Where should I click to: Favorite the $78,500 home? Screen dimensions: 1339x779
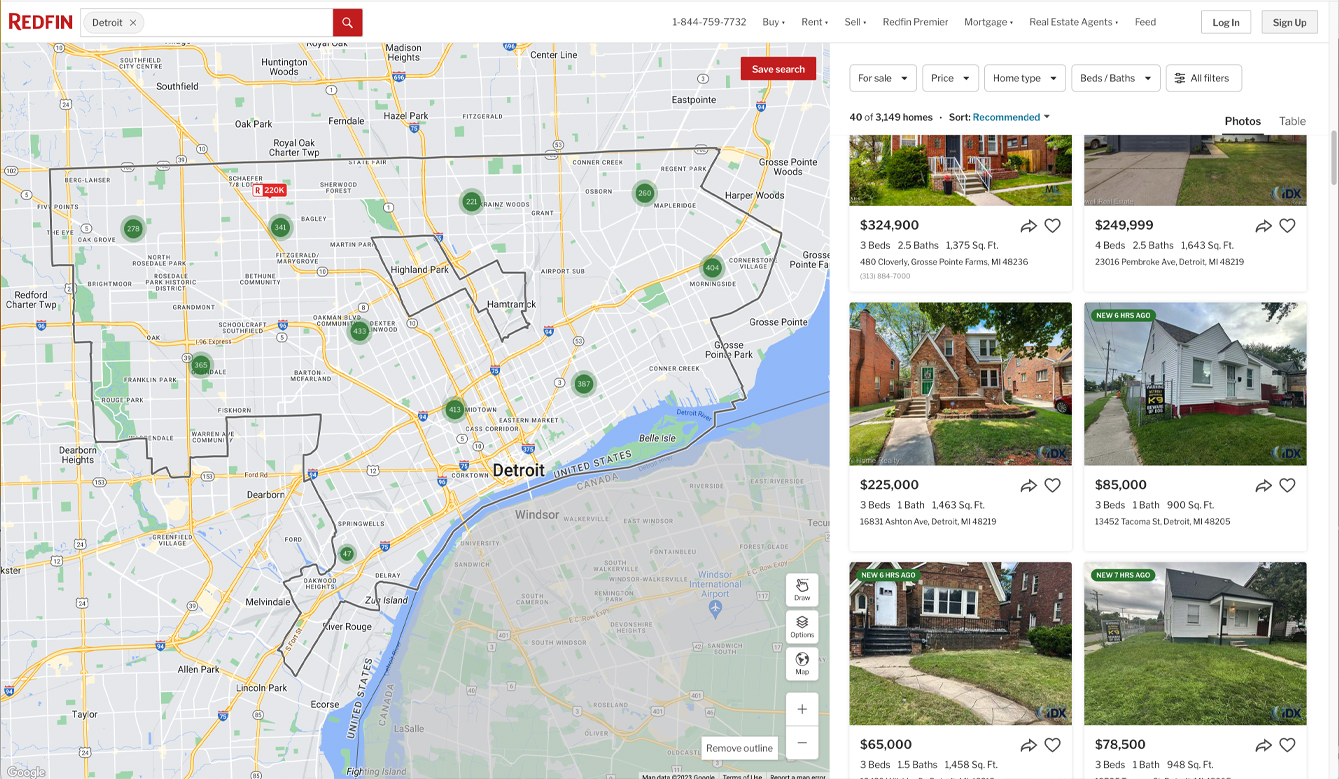click(x=1287, y=745)
